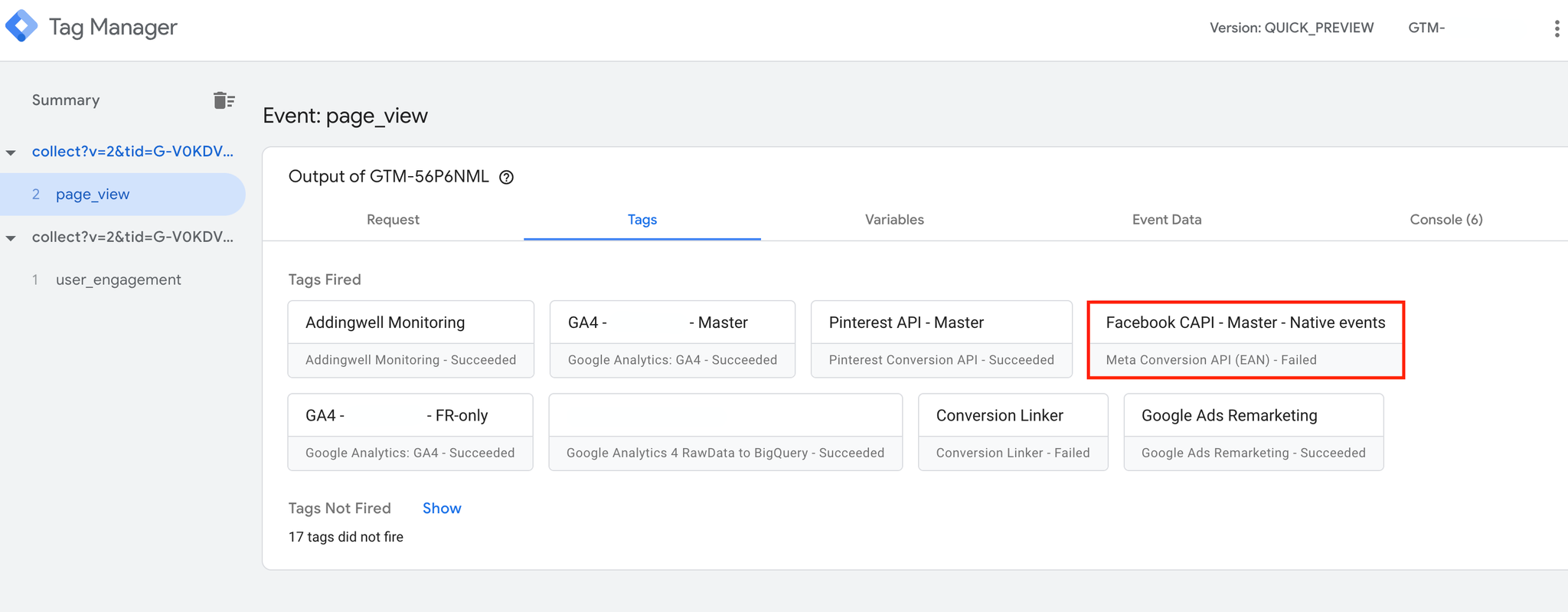Go to Summary in the sidebar
Screen dimensions: 1568x612
point(66,100)
